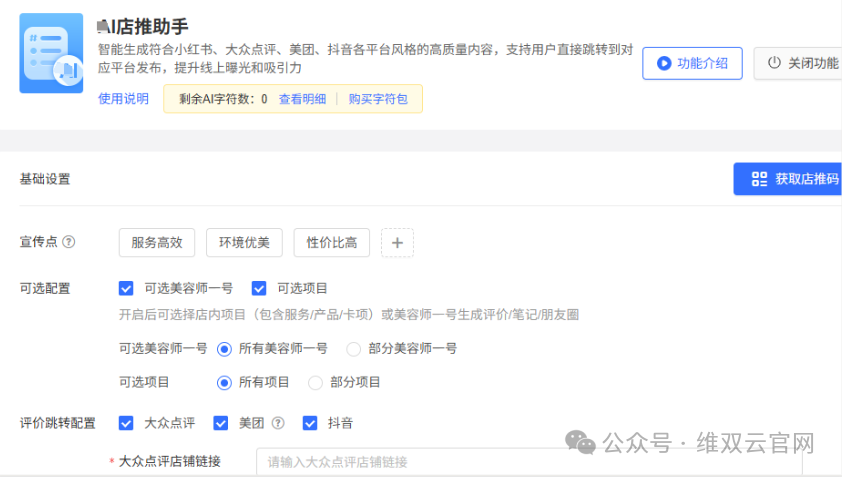Select the 服务高效 tag
The height and width of the screenshot is (477, 842).
(x=157, y=243)
